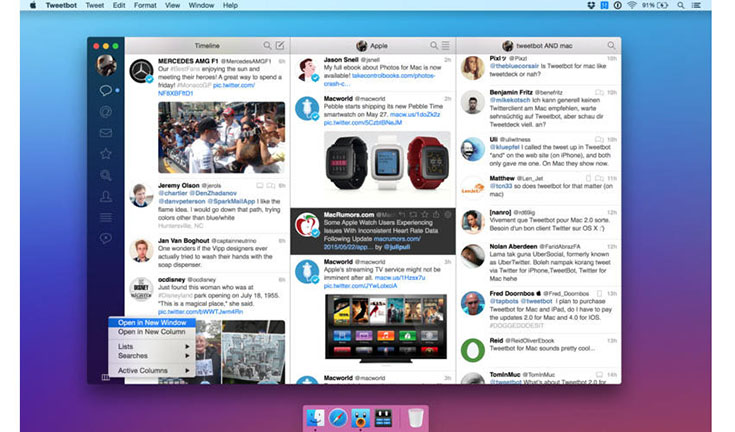The width and height of the screenshot is (735, 432).
Task: Click share icon on selected MacRumors tweet
Action: pos(436,215)
